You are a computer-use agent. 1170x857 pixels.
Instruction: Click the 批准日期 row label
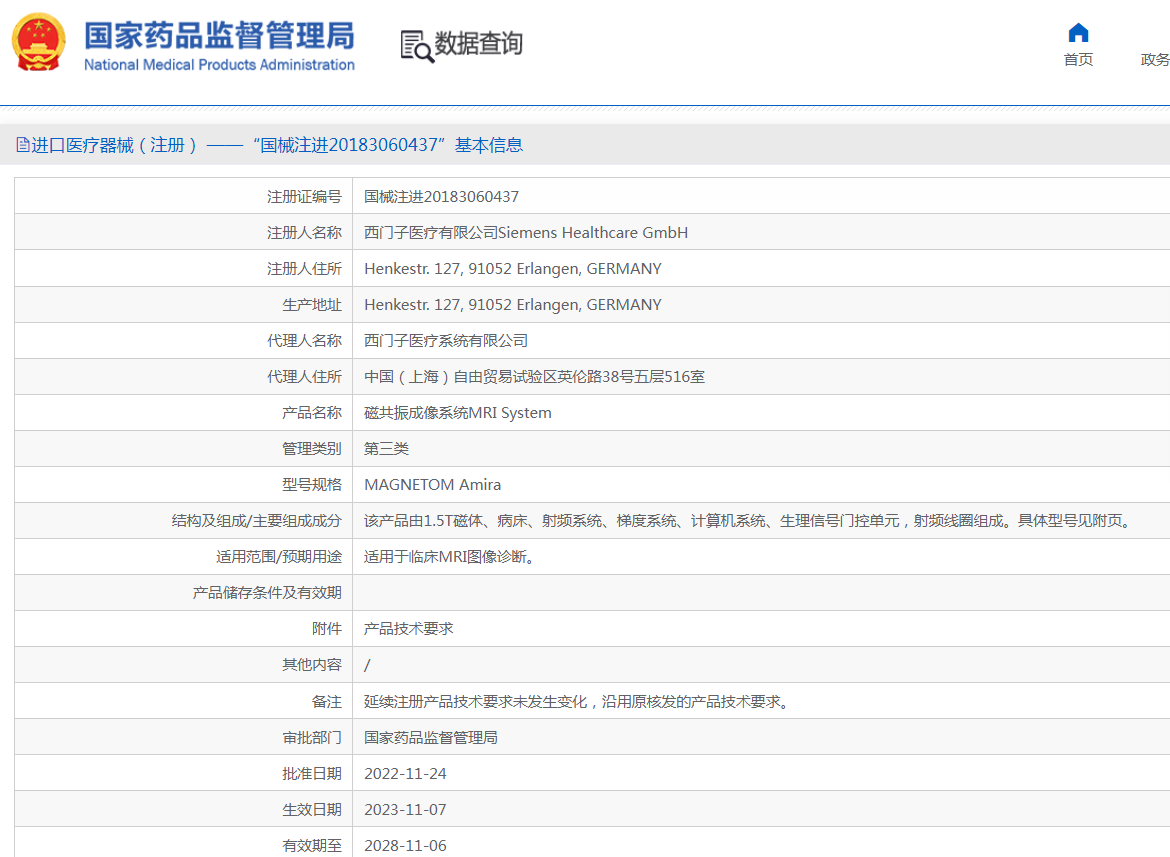point(311,773)
